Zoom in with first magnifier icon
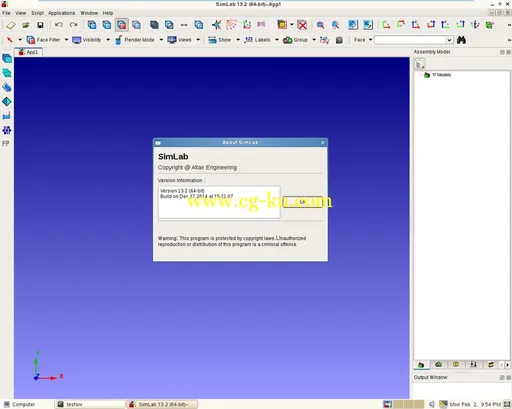The image size is (512, 409). (x=320, y=25)
